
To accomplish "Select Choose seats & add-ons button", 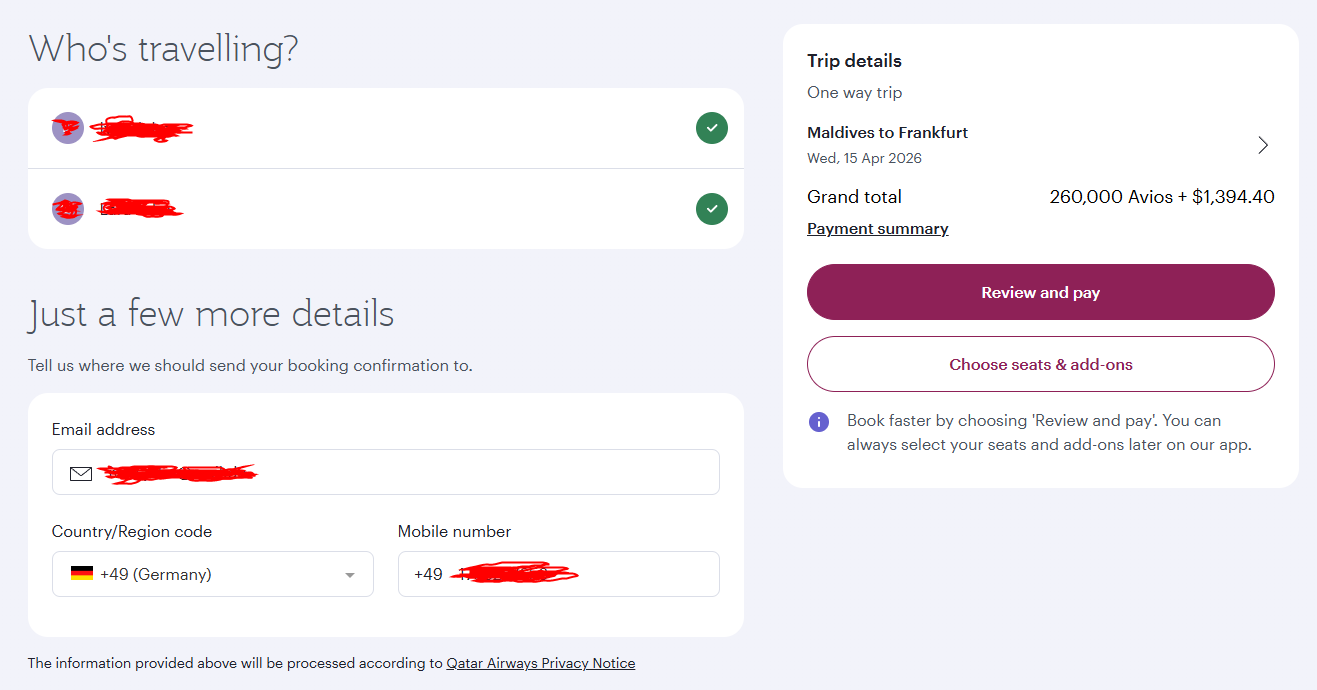I will pos(1040,364).
